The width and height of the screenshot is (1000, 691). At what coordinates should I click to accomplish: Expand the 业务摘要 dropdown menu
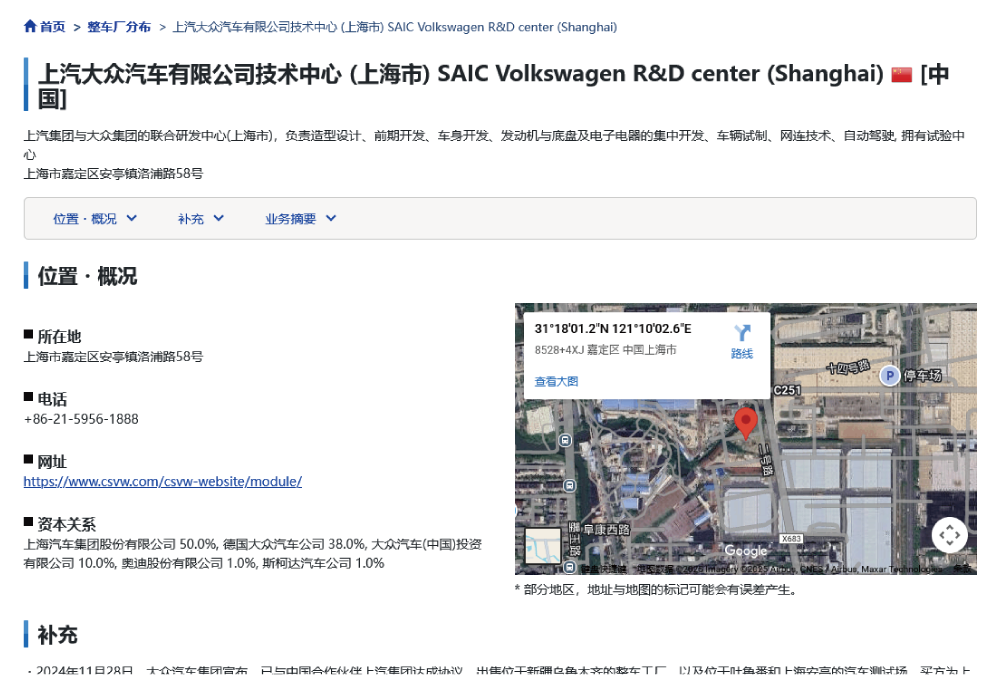(300, 219)
